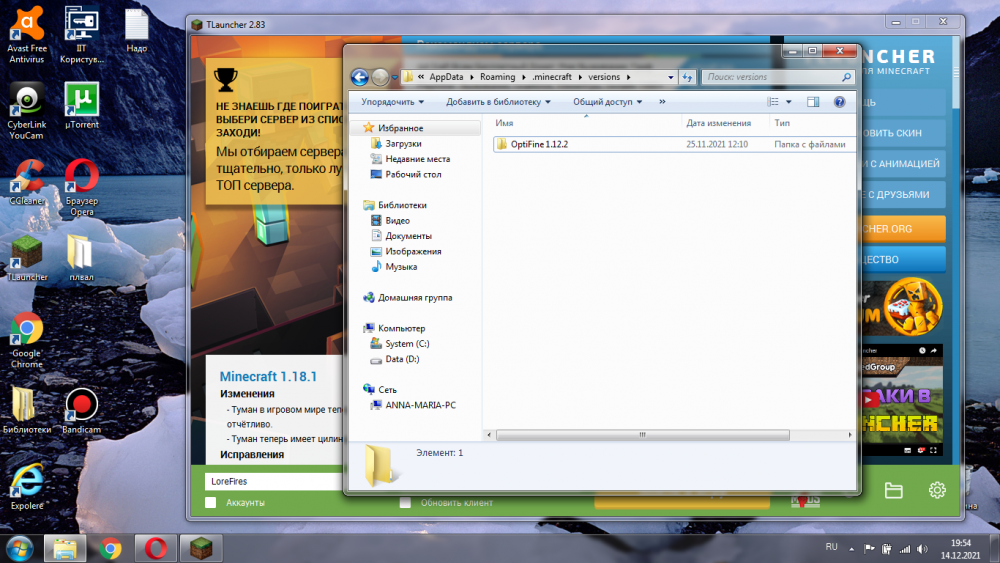Open Windows Start menu orb
1000x563 pixels.
tap(19, 548)
